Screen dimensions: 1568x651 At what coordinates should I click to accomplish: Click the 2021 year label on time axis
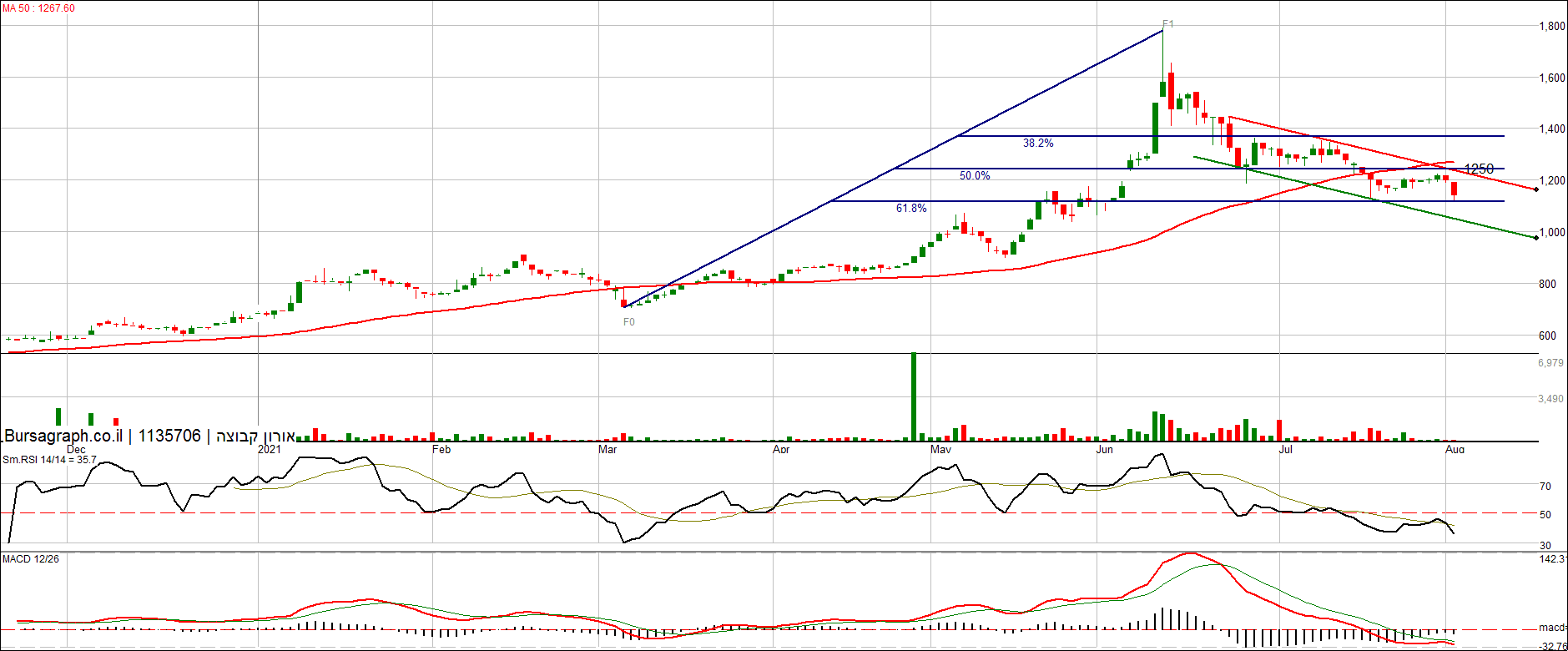click(270, 450)
